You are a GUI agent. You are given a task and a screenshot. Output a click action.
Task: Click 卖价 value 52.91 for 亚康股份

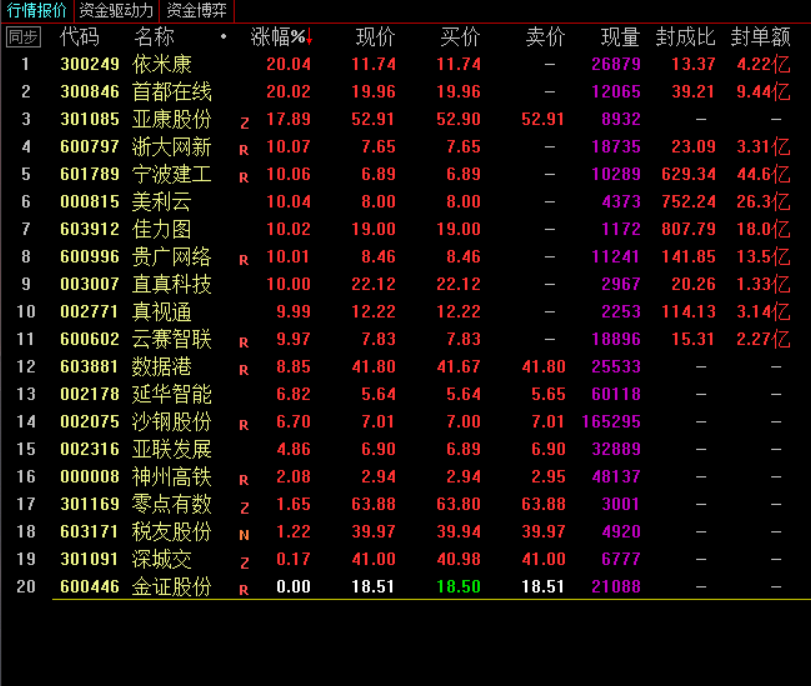[x=543, y=119]
